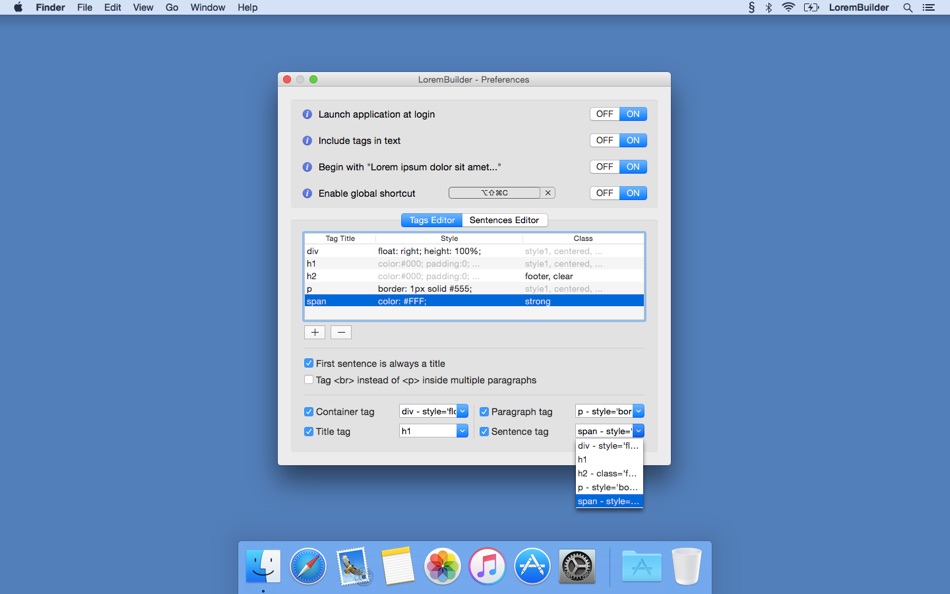This screenshot has height=594, width=950.
Task: Open System Preferences from the Dock
Action: [x=576, y=565]
